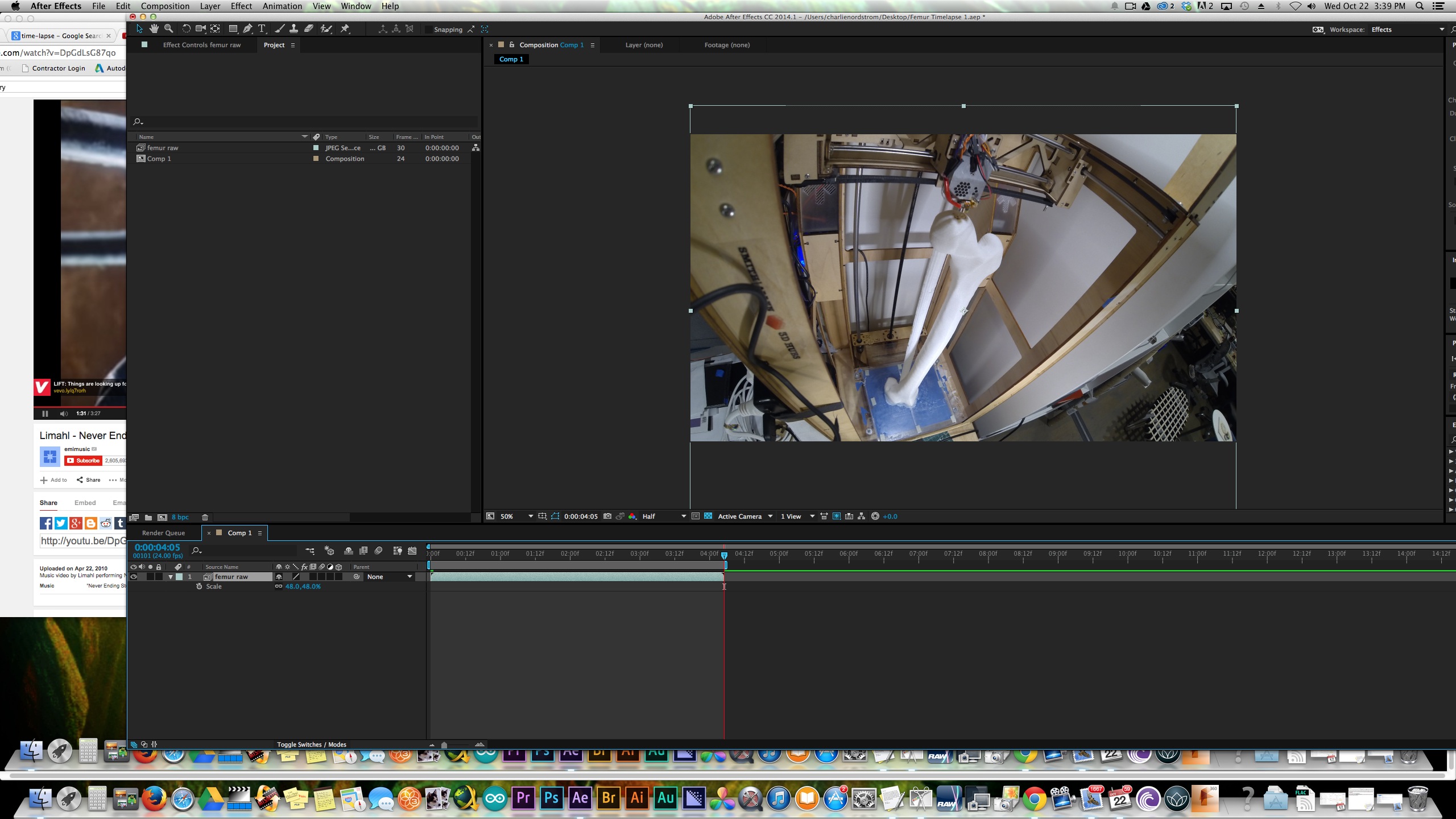Open the Graph Editor icon in timeline
Screen dimensions: 1456x819
(x=412, y=551)
